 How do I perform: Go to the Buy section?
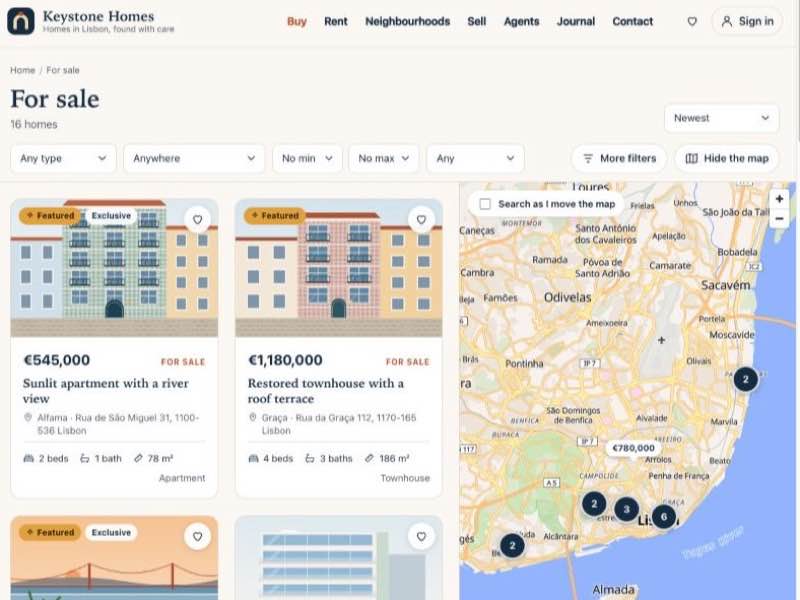(x=297, y=21)
